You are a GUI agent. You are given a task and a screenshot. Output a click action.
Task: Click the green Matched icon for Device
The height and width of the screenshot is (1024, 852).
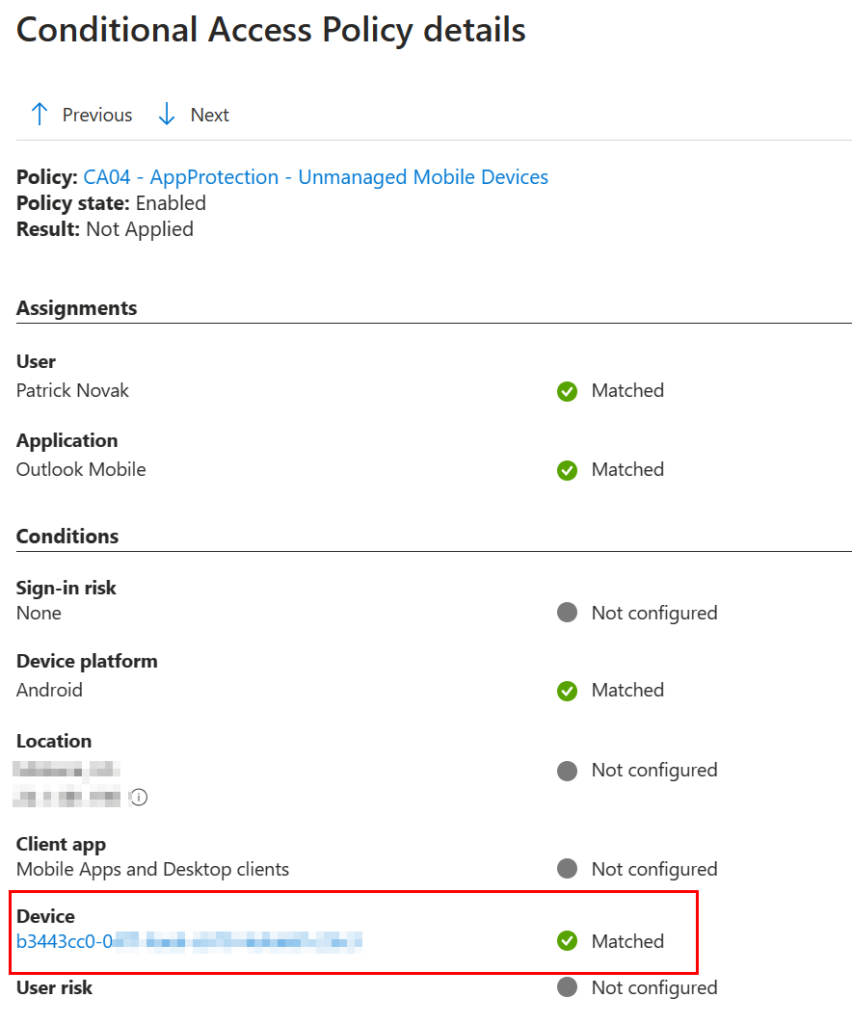pos(567,941)
